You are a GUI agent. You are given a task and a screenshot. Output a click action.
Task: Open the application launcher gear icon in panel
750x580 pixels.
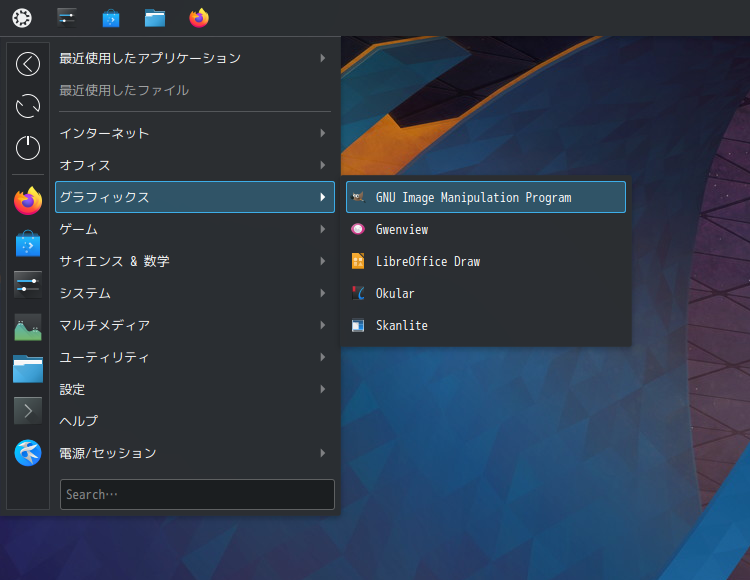pos(22,18)
